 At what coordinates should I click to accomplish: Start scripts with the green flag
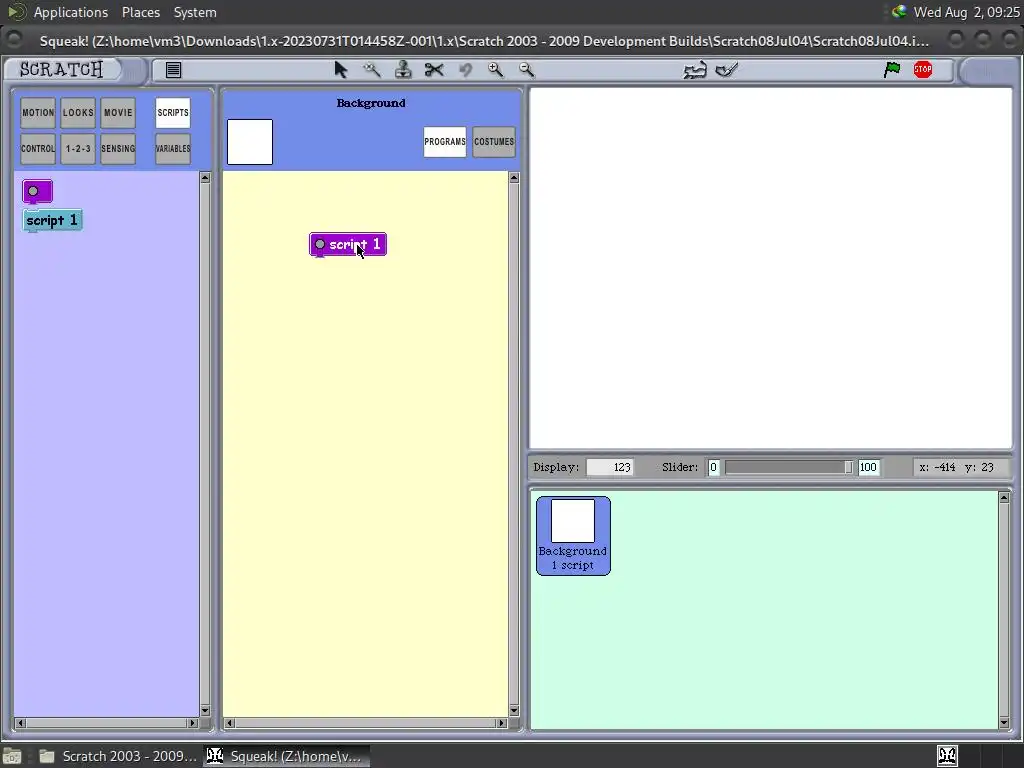[x=891, y=69]
